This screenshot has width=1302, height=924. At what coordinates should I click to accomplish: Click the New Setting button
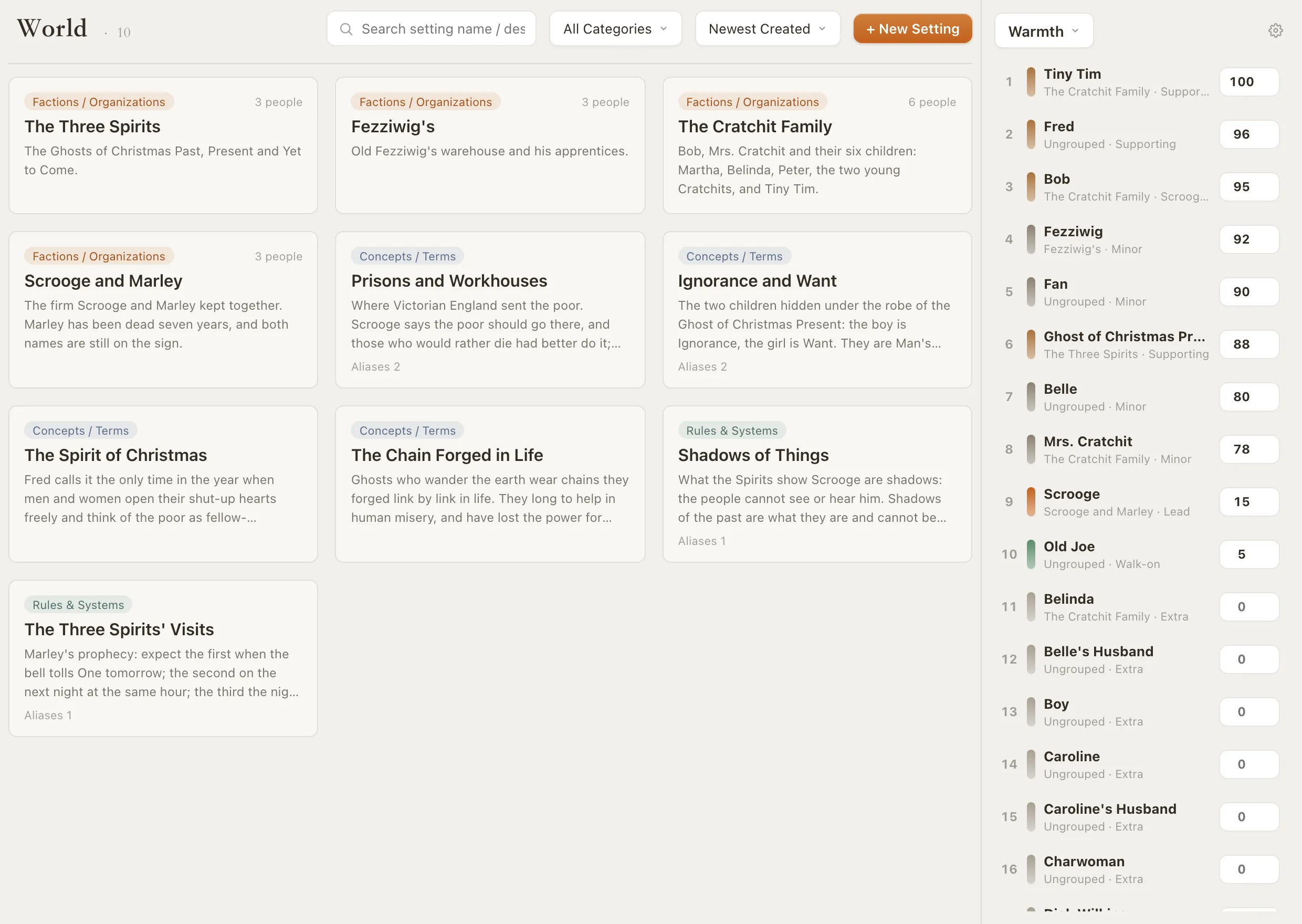coord(912,29)
